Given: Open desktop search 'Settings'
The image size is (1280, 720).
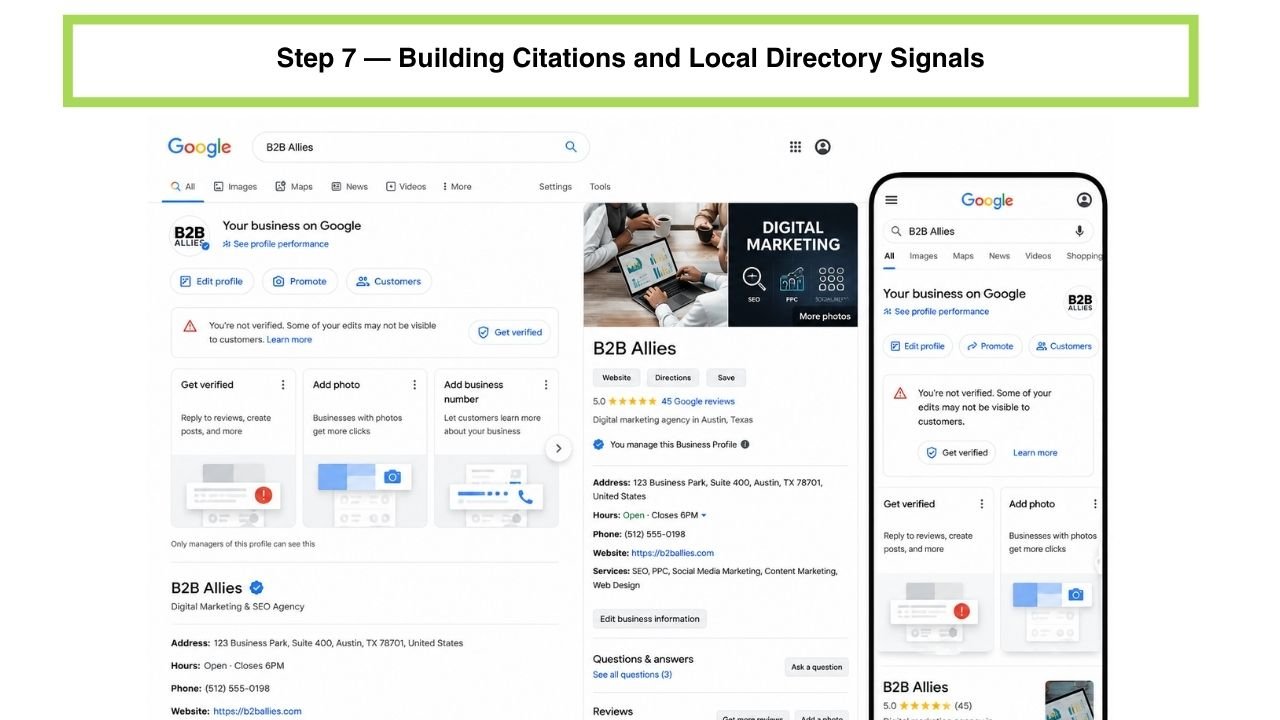Looking at the screenshot, I should [555, 187].
